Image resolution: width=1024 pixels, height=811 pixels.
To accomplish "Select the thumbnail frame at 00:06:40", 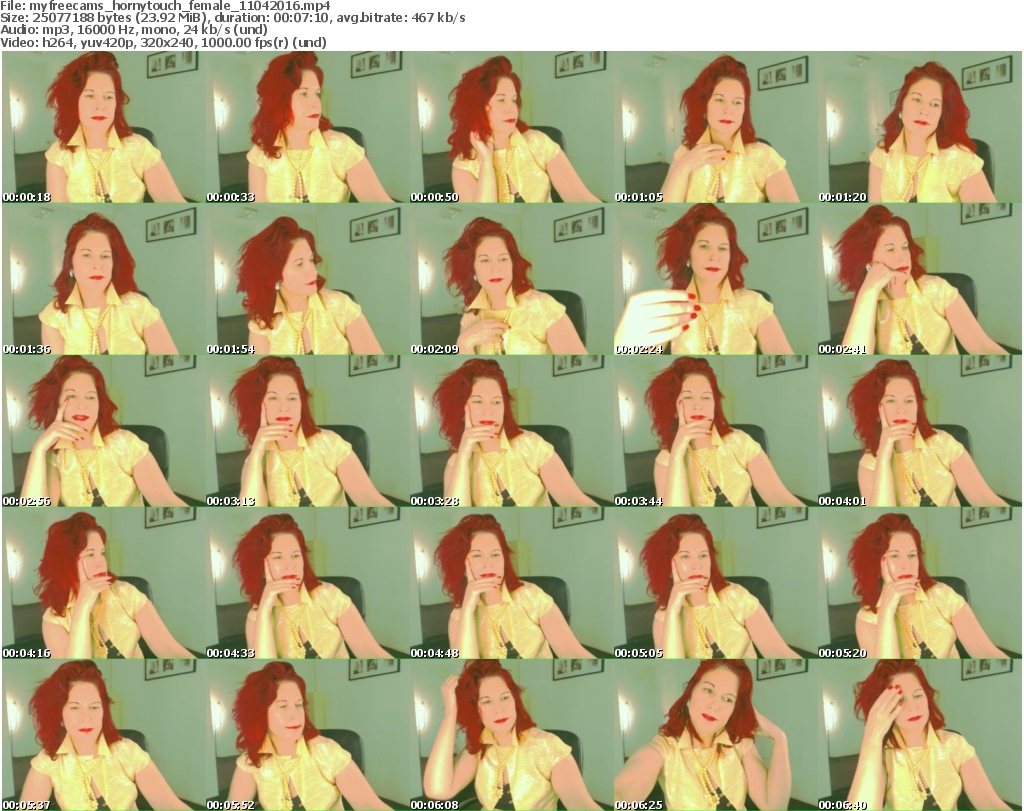I will tap(920, 735).
